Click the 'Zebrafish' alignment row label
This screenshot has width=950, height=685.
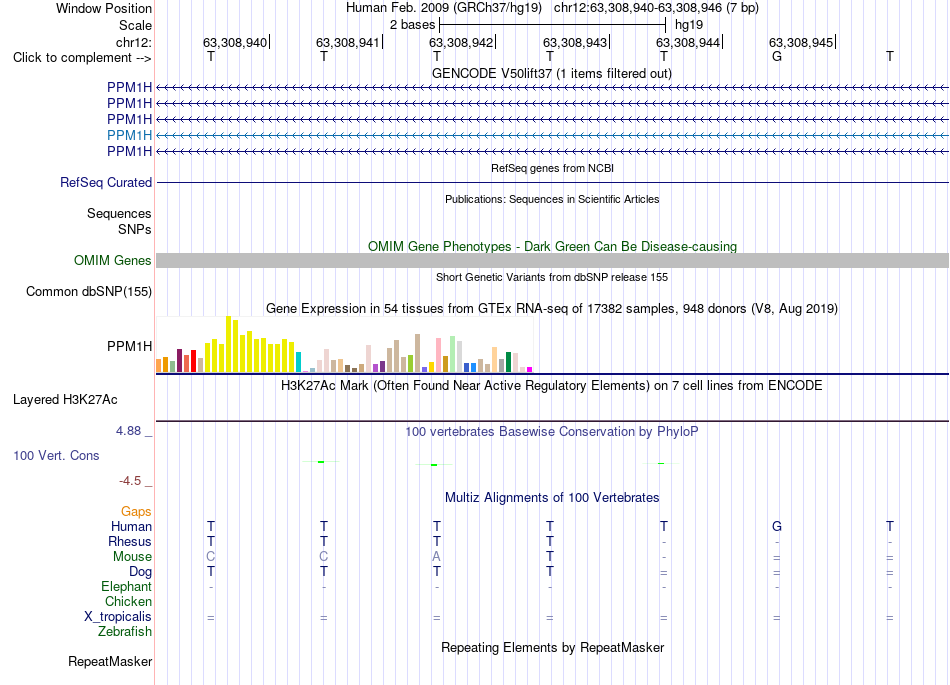[x=125, y=632]
